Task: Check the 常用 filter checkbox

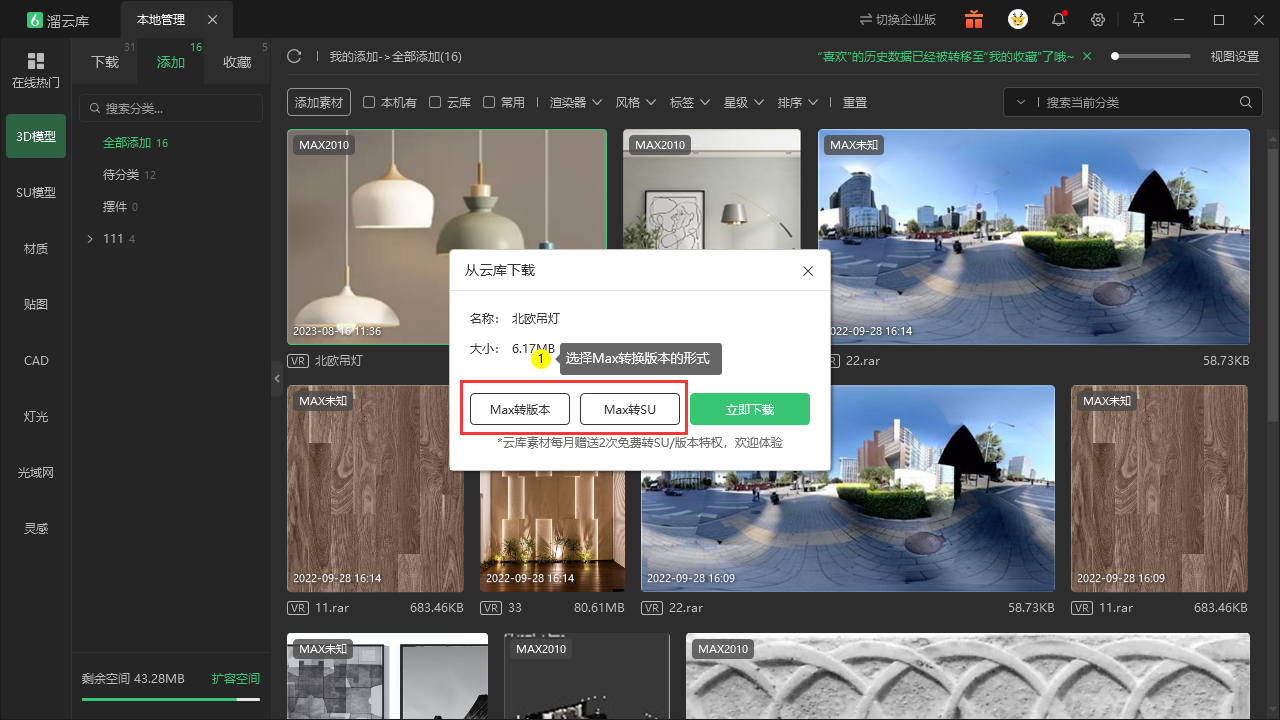Action: [x=489, y=102]
